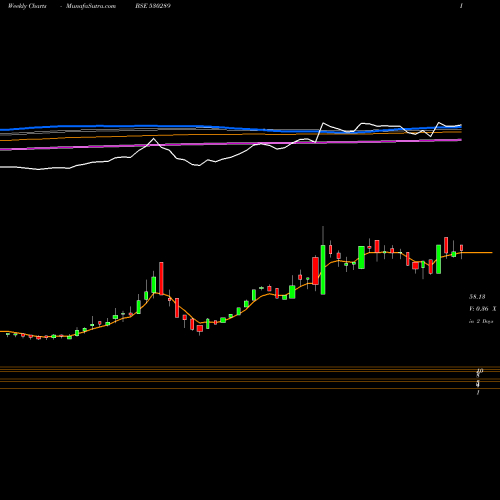500x500 pixels.
Task: Click the "V: 0.86 X" volume text
Action: tap(483, 309)
